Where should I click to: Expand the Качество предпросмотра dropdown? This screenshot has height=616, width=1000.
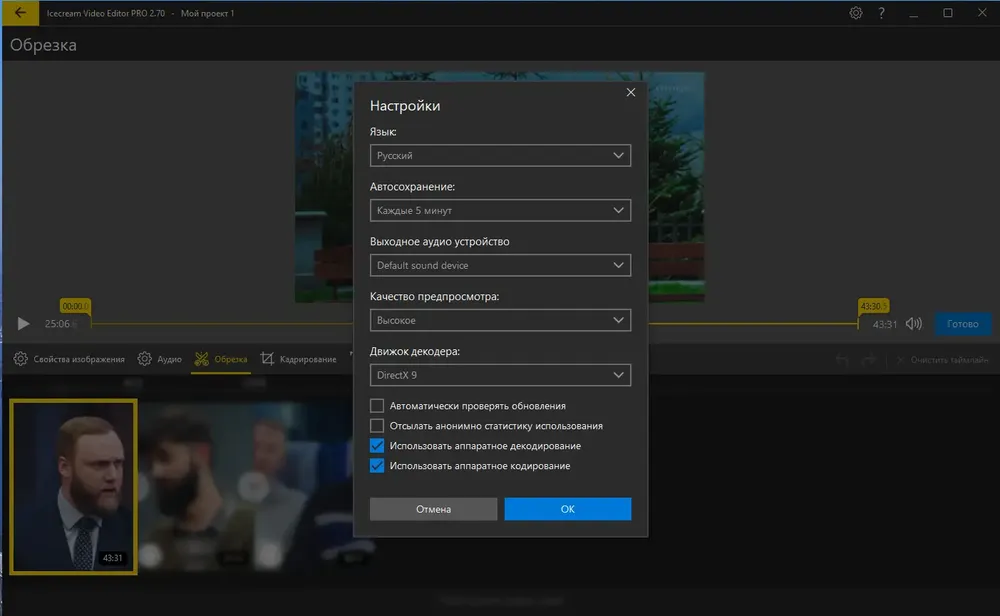pos(500,320)
